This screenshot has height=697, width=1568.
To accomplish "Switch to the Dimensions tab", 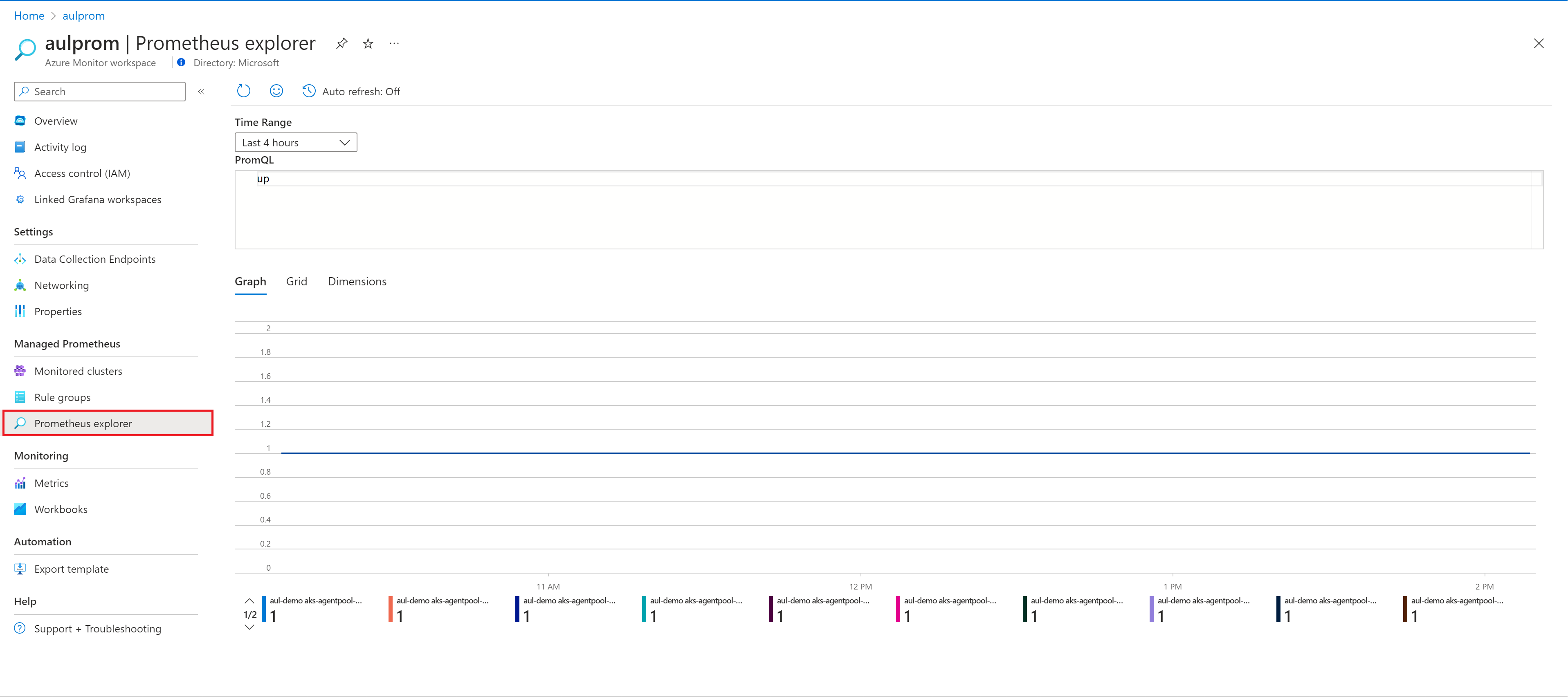I will click(x=357, y=282).
